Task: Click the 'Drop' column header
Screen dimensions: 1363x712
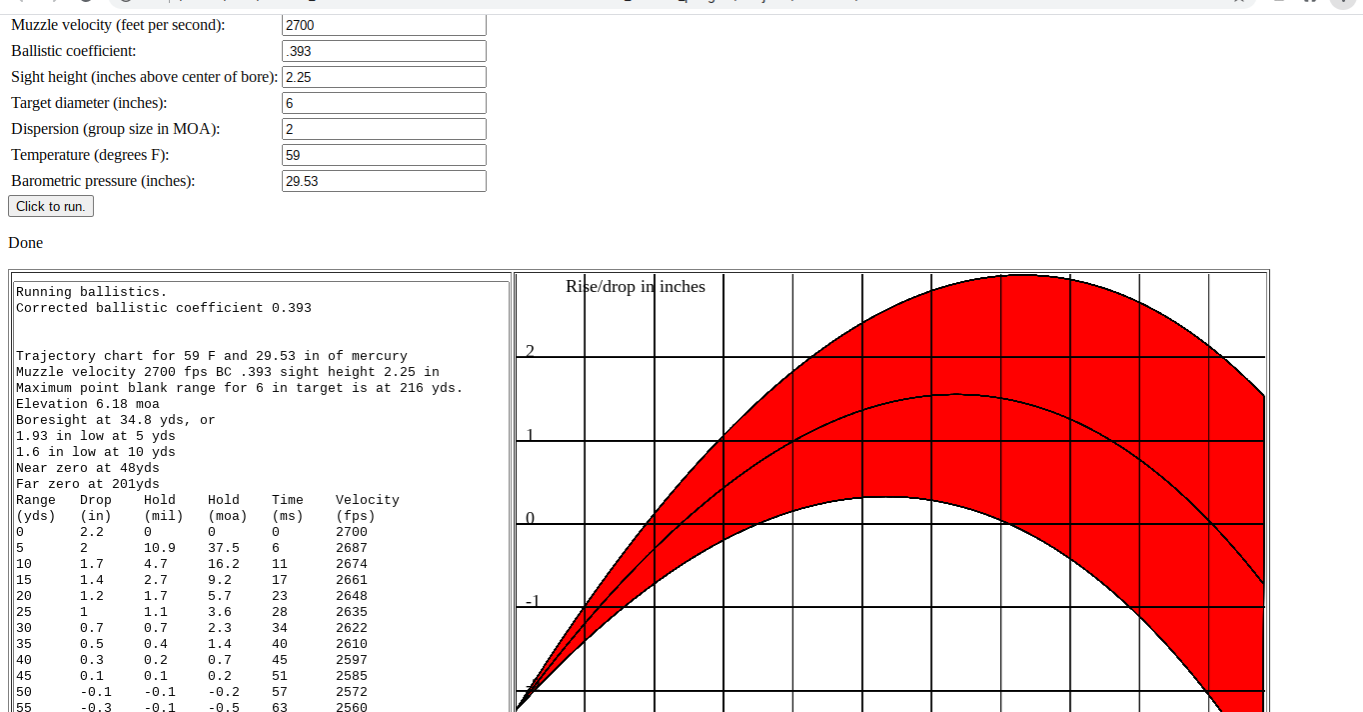Action: click(96, 500)
